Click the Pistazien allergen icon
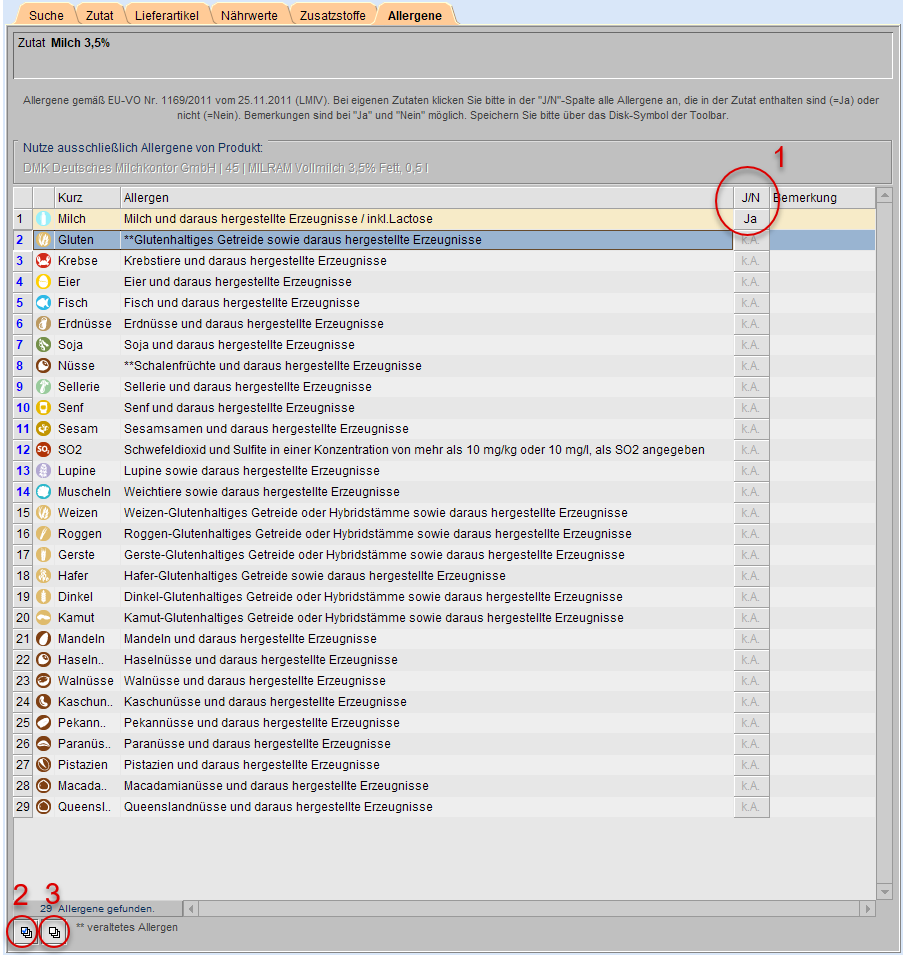903x955 pixels. 43,765
